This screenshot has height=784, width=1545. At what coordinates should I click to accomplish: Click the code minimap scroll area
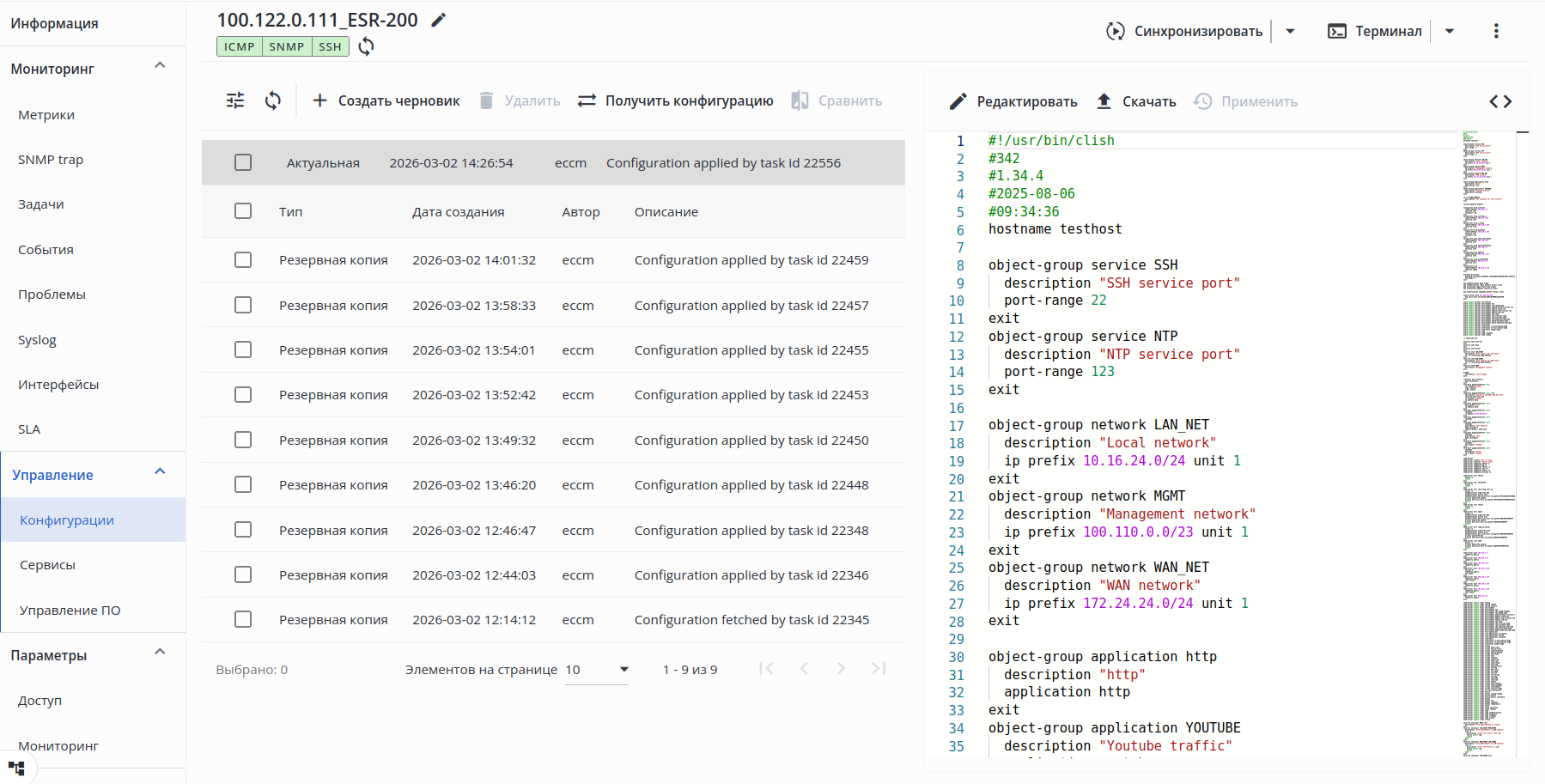pyautogui.click(x=1488, y=429)
